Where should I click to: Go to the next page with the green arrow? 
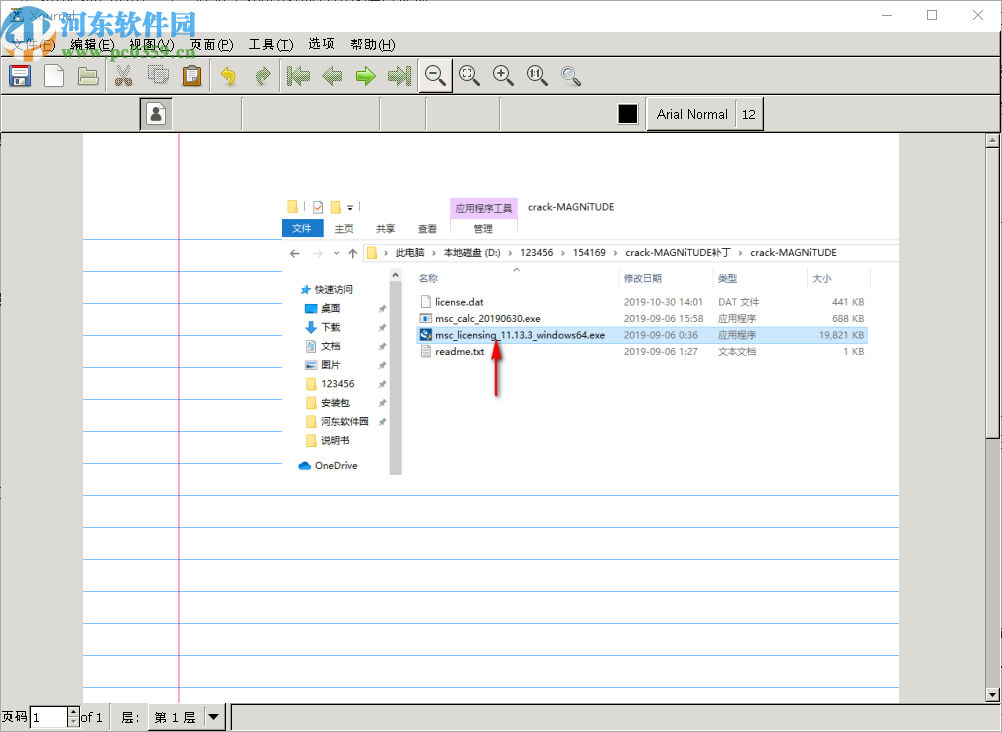tap(366, 76)
